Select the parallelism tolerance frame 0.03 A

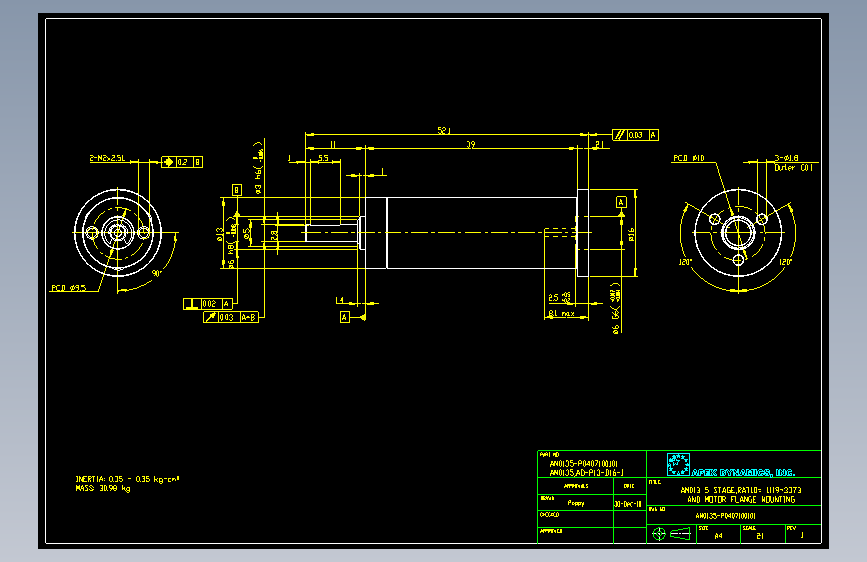tap(635, 135)
